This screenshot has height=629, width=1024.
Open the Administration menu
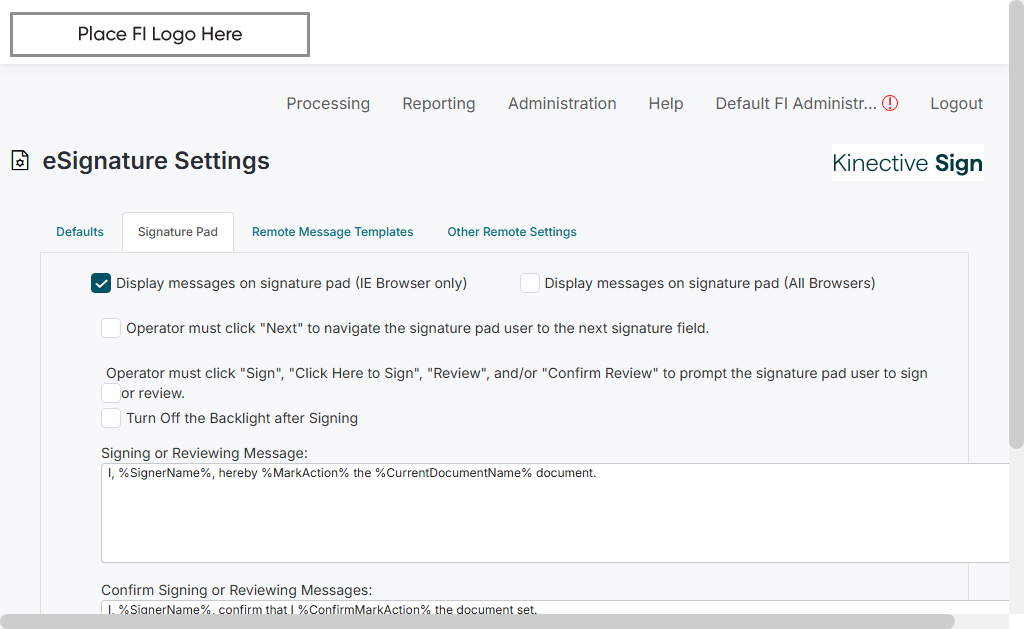pyautogui.click(x=562, y=103)
